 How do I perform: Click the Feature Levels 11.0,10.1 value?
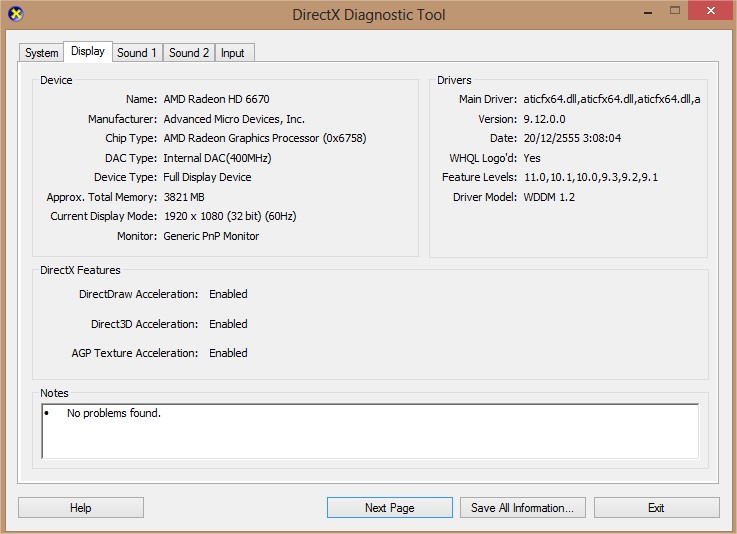[591, 177]
